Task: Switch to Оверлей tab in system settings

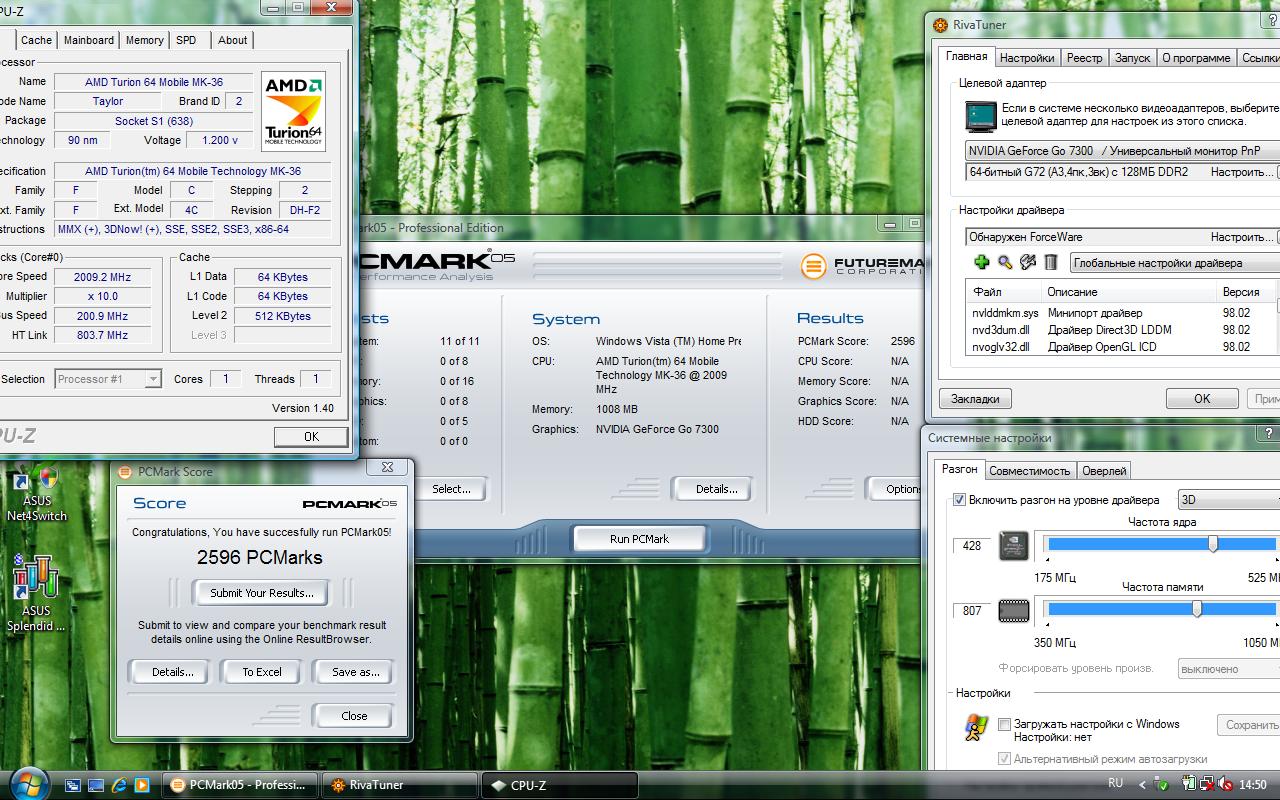Action: coord(1104,471)
